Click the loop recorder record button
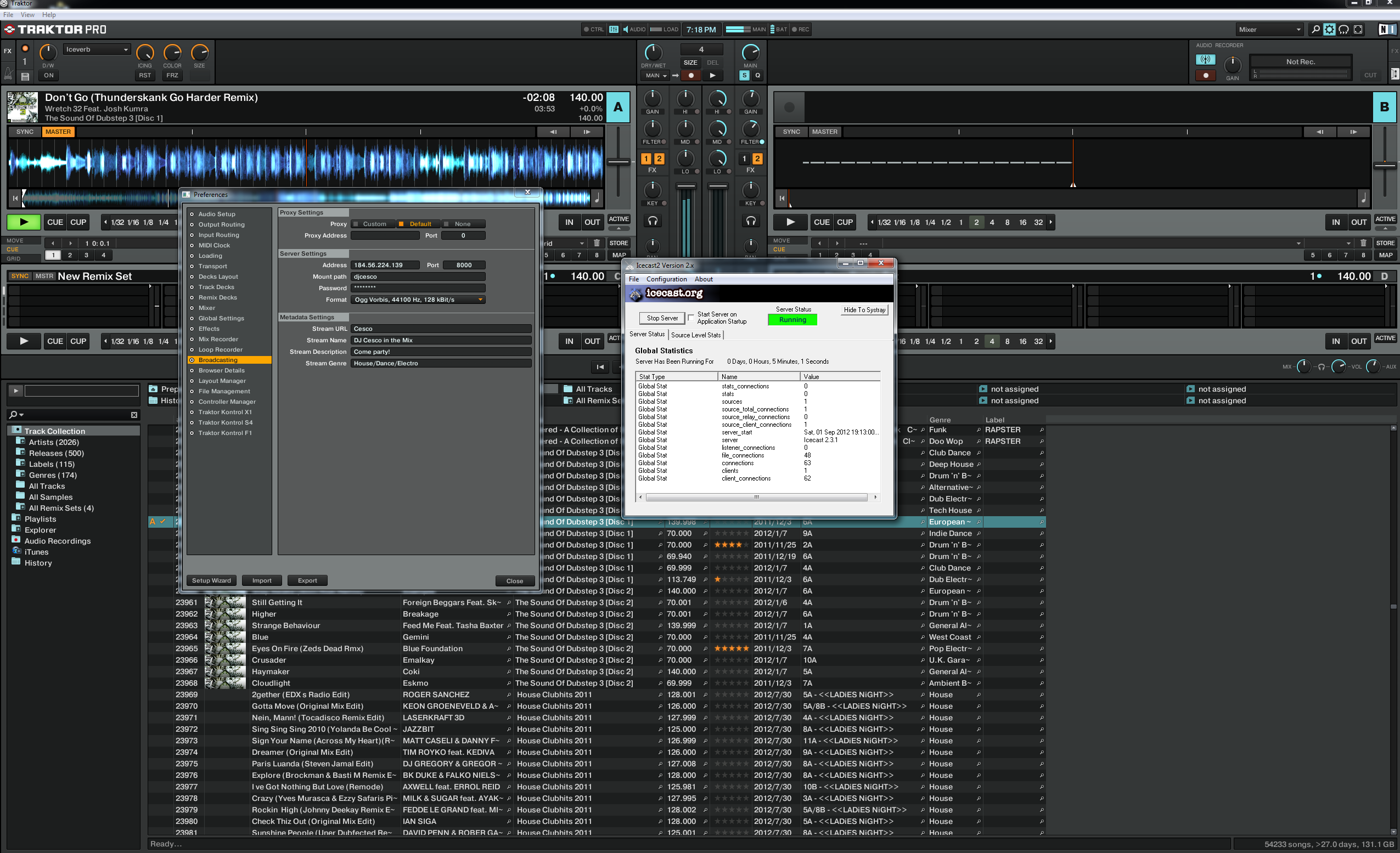The width and height of the screenshot is (1400, 853). [x=691, y=76]
